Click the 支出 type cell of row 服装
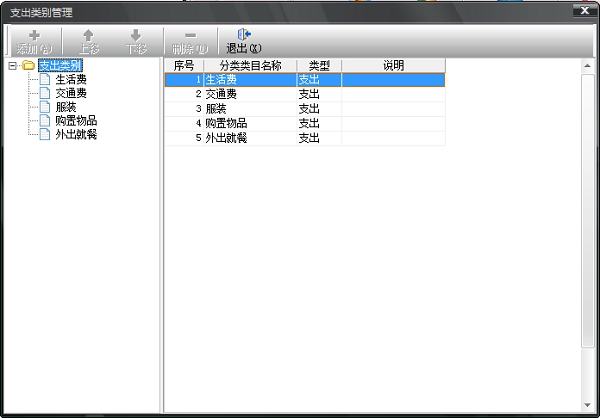The width and height of the screenshot is (600, 418). 319,109
